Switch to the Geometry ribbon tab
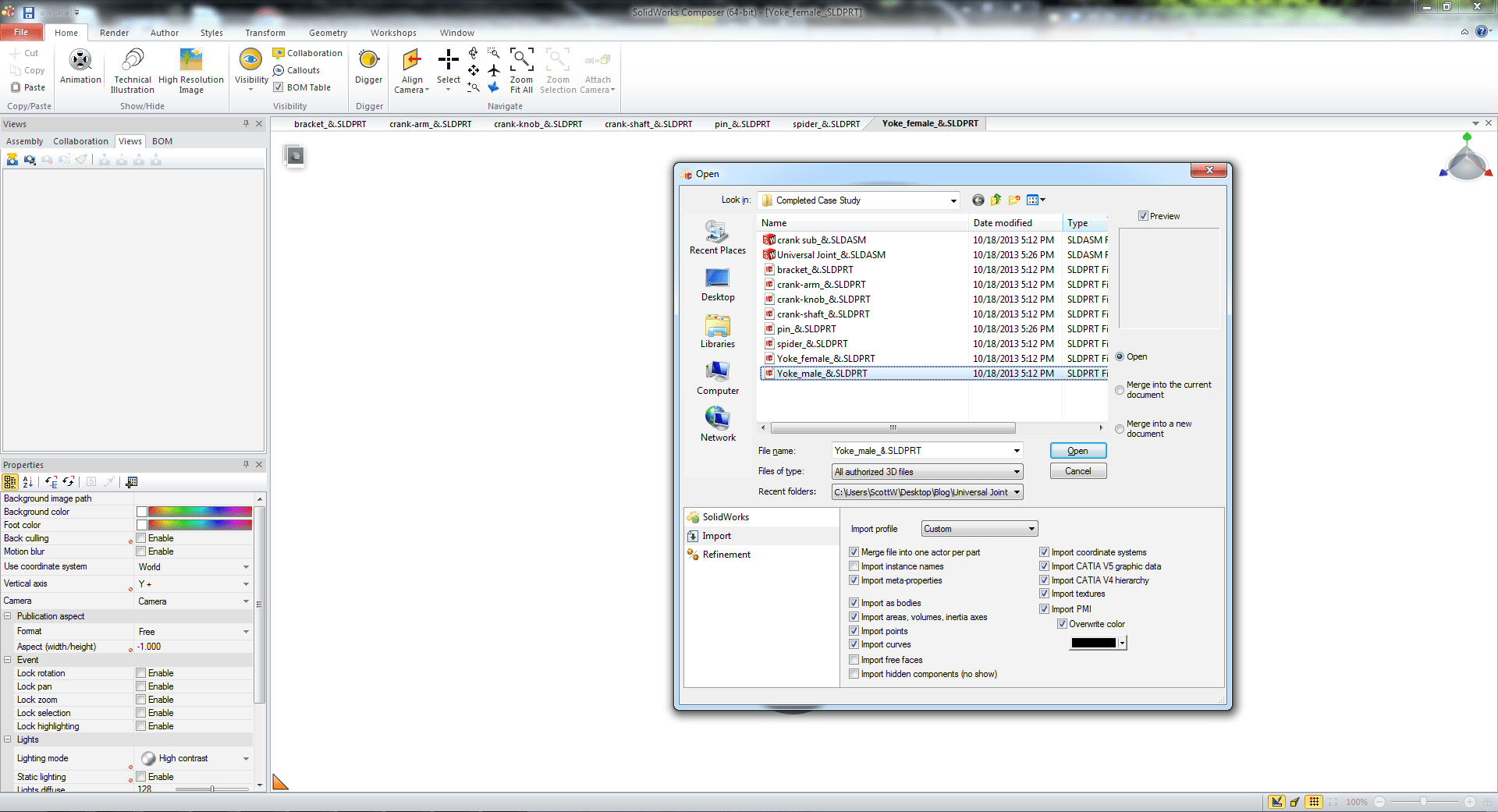The image size is (1498, 812). pos(327,33)
